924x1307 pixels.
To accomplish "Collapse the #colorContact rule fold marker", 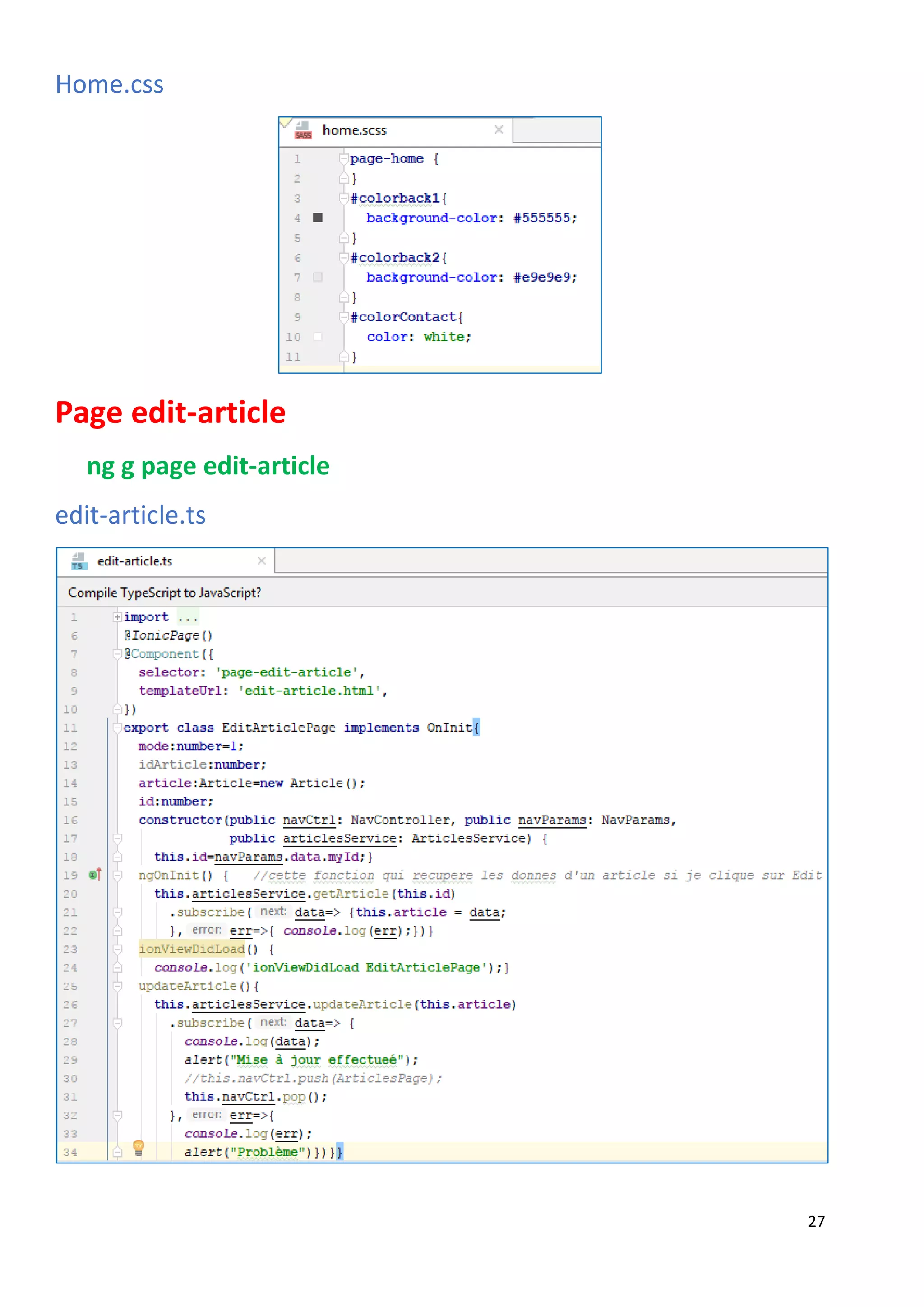I will [x=344, y=317].
